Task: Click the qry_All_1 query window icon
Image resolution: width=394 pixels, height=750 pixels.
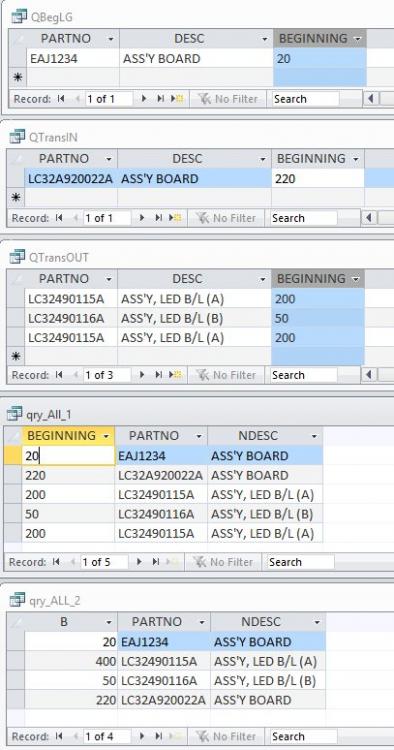Action: tap(15, 414)
